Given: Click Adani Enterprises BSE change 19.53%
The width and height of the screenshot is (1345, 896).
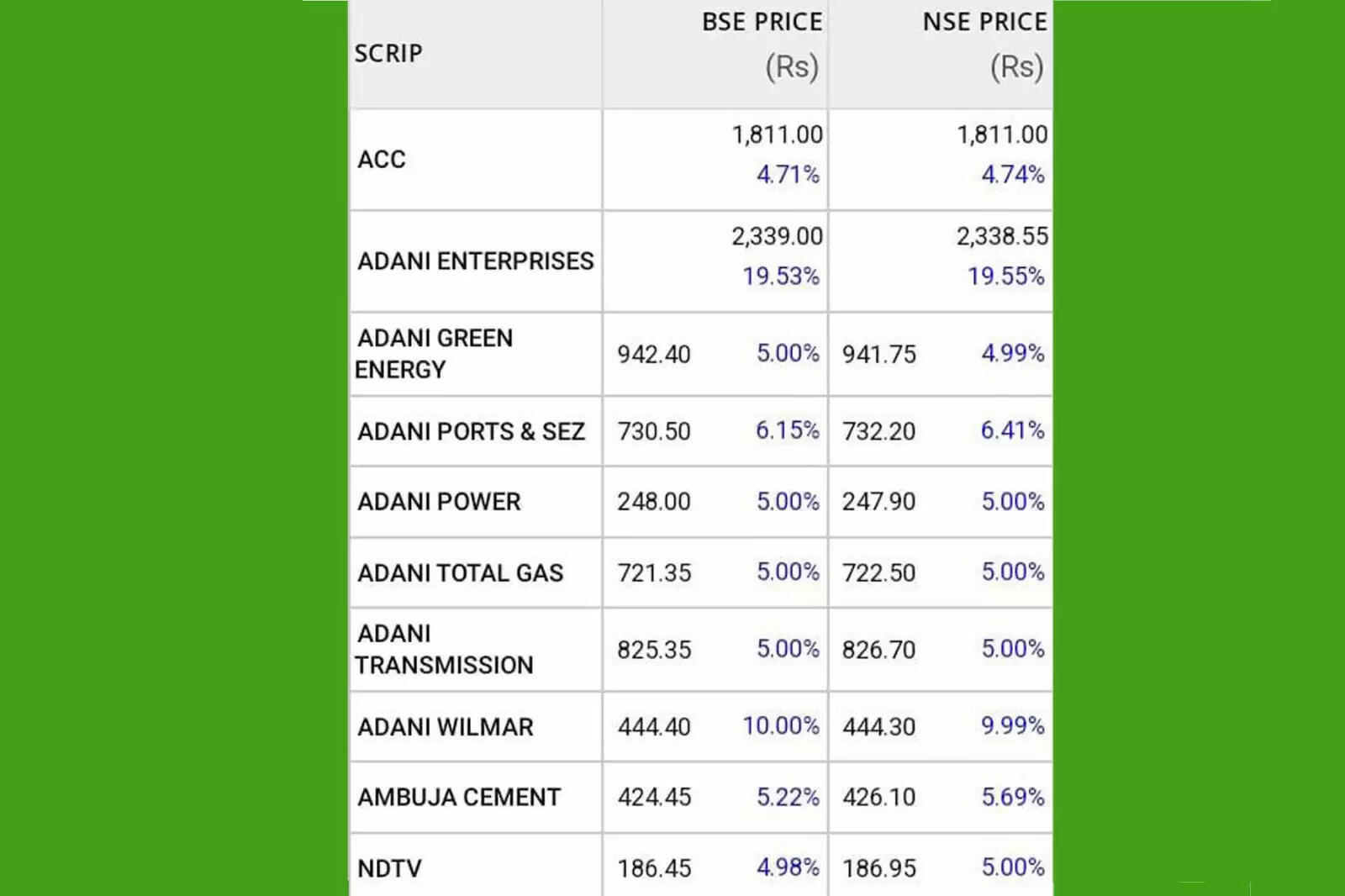Looking at the screenshot, I should (x=780, y=277).
